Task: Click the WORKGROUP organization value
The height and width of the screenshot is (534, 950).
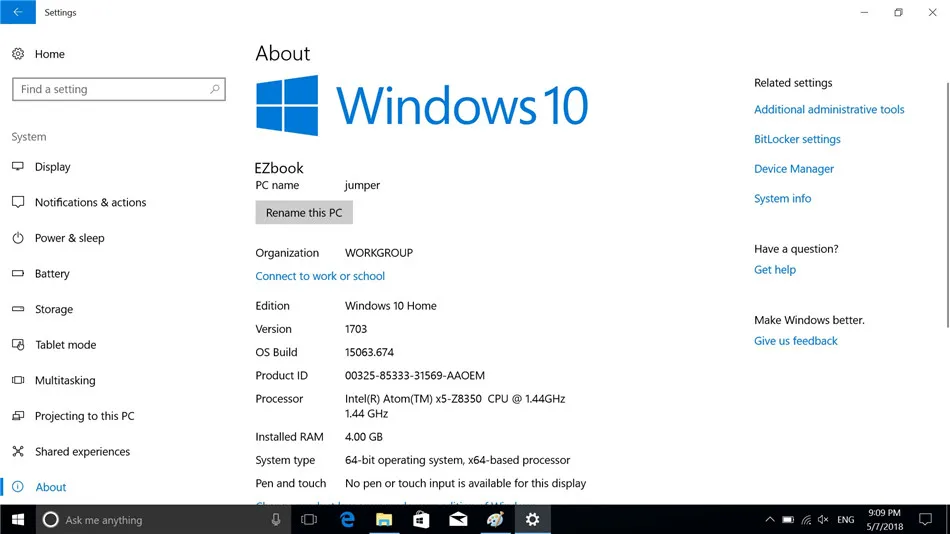Action: [x=379, y=253]
